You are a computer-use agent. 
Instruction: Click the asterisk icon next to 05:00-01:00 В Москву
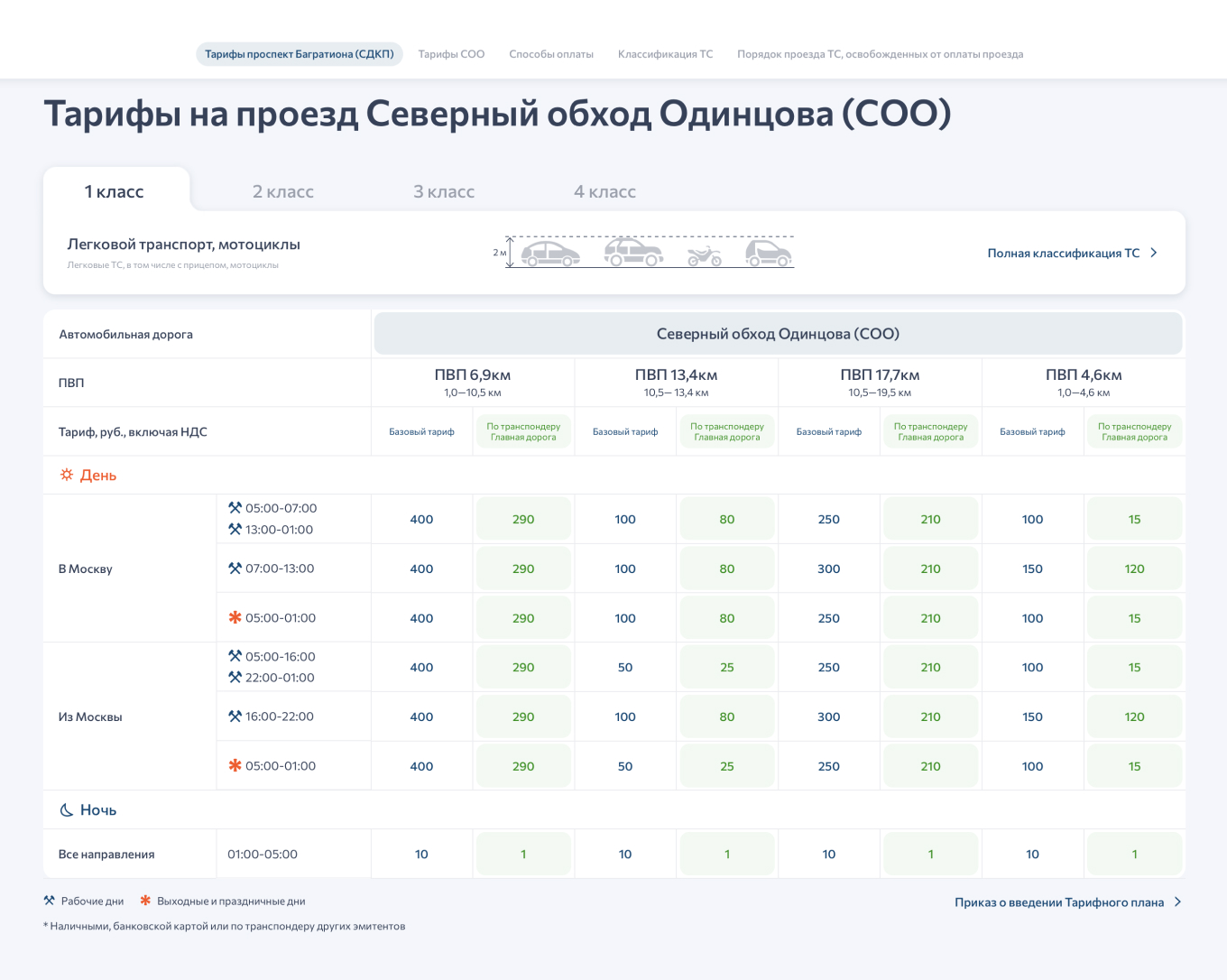click(x=235, y=618)
